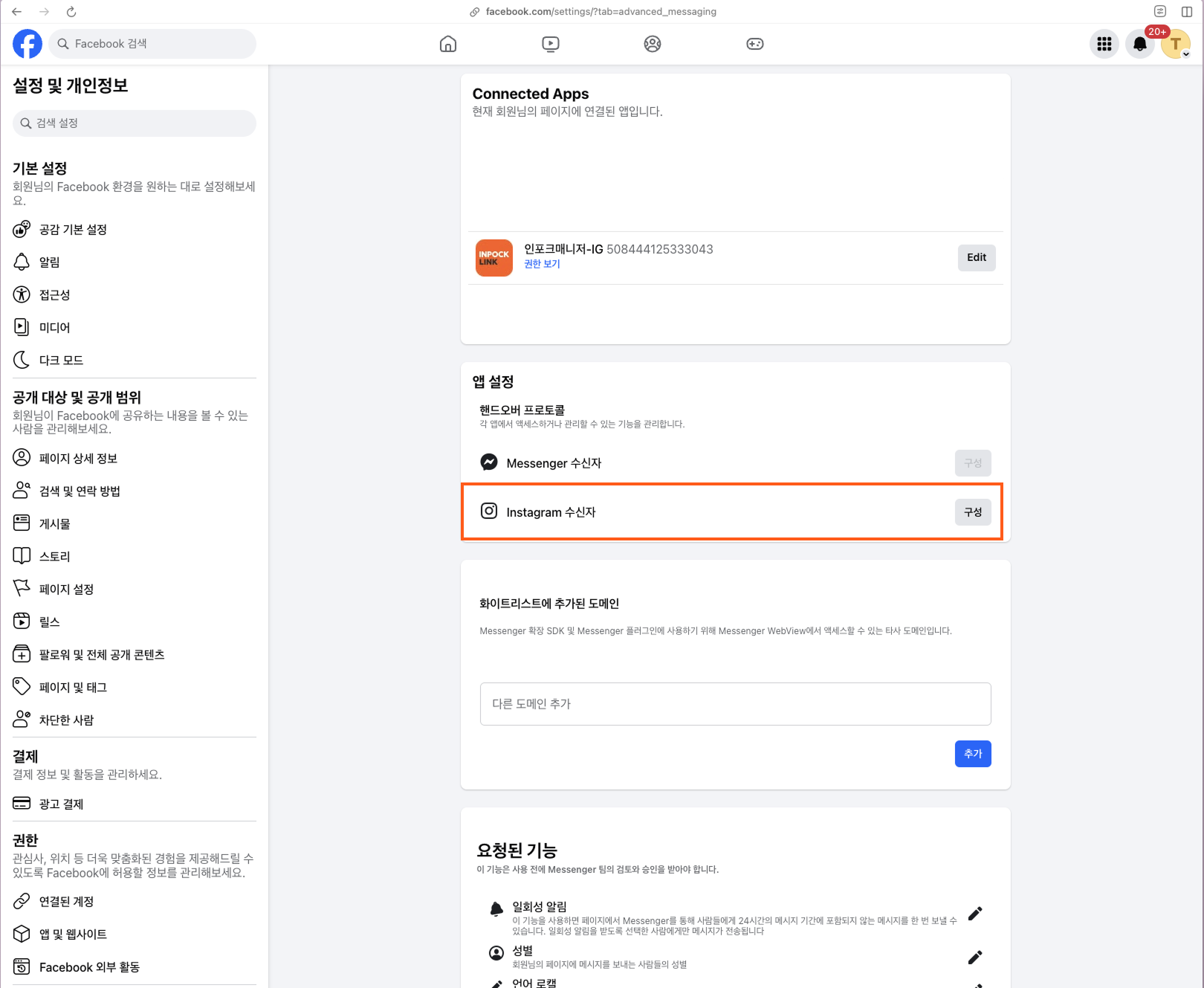1204x988 pixels.
Task: Open 스토리 settings in sidebar
Action: 135,557
